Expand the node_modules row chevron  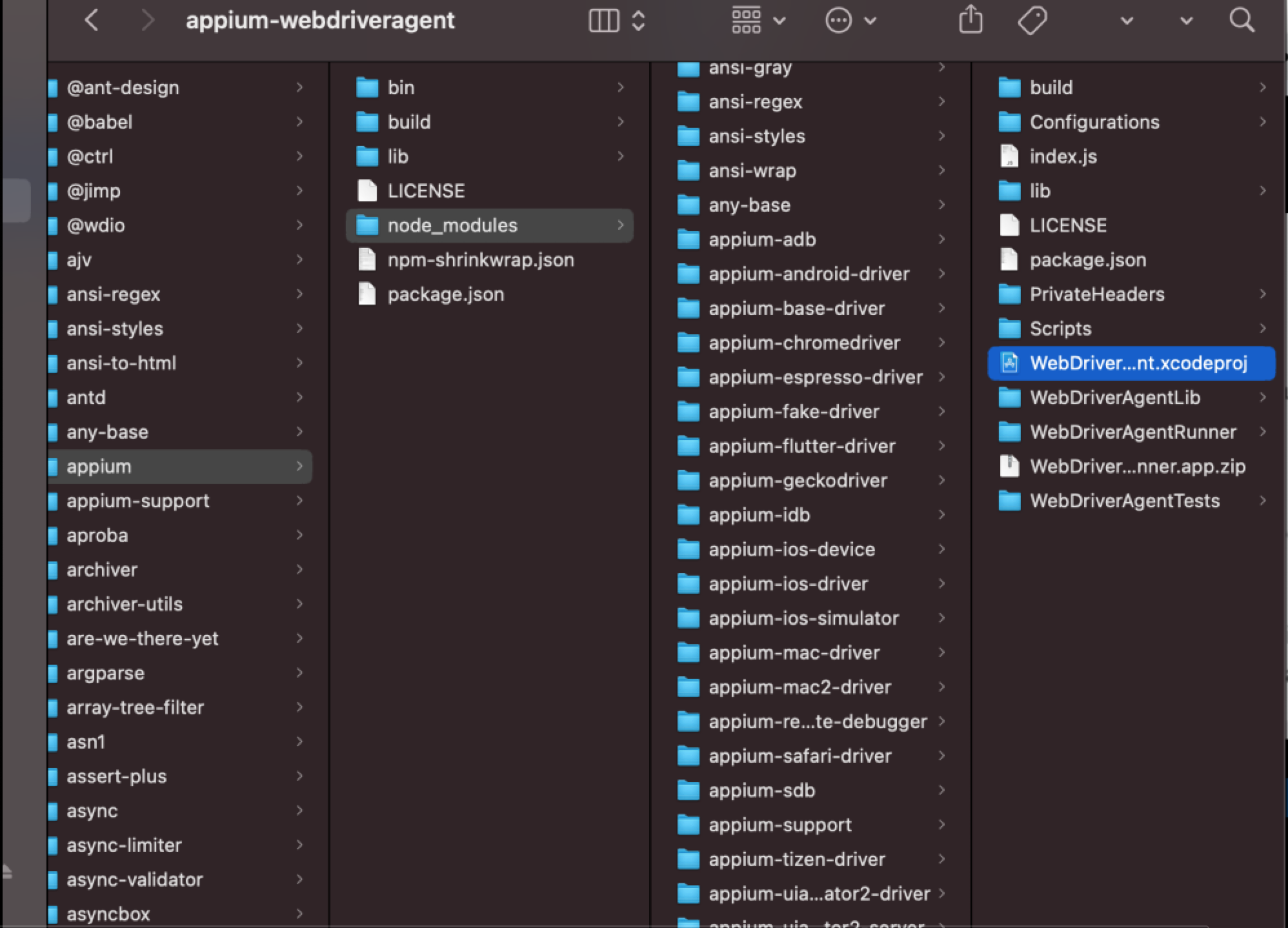click(620, 225)
